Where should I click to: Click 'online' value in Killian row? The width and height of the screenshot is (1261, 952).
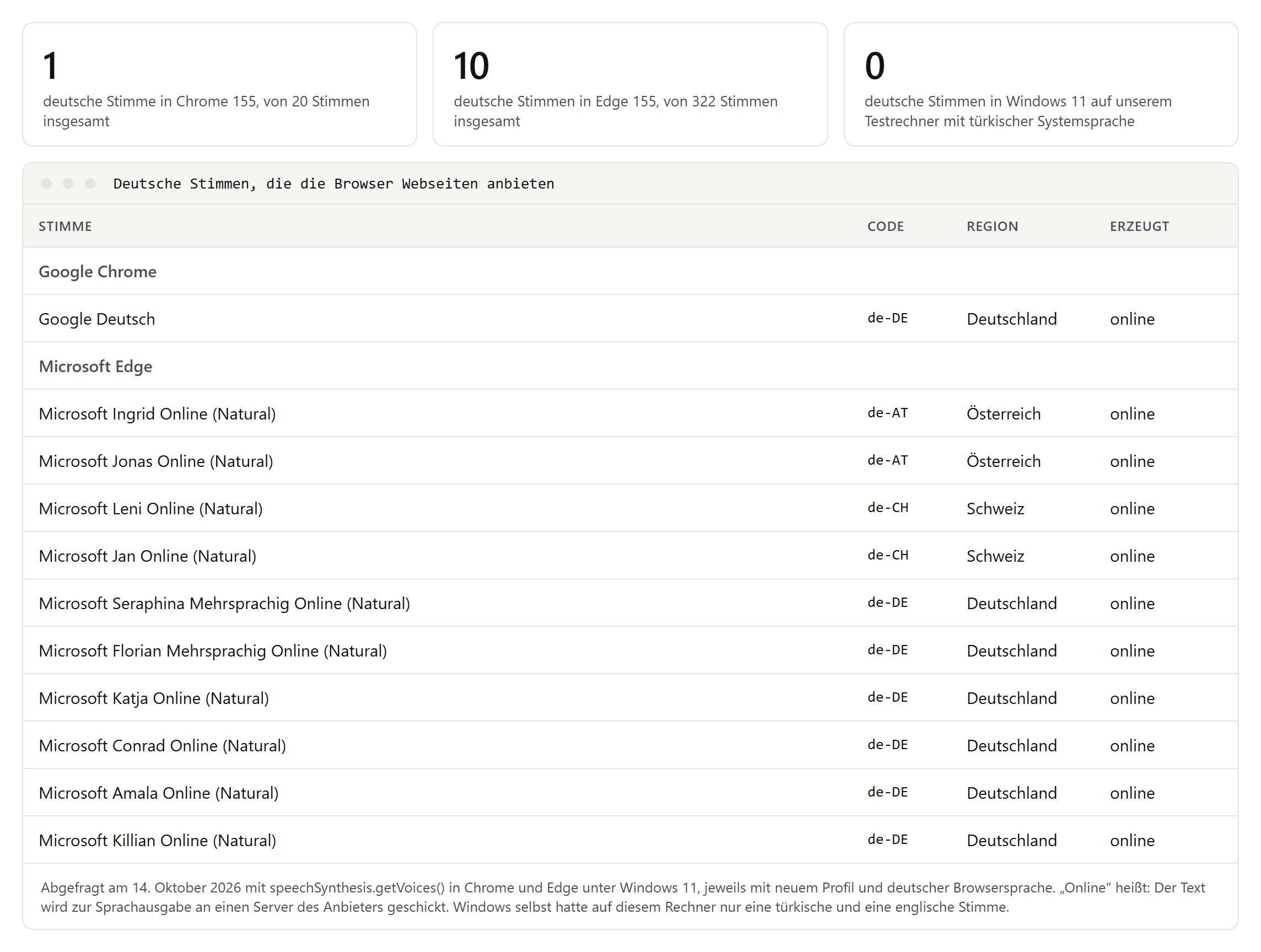click(1132, 840)
